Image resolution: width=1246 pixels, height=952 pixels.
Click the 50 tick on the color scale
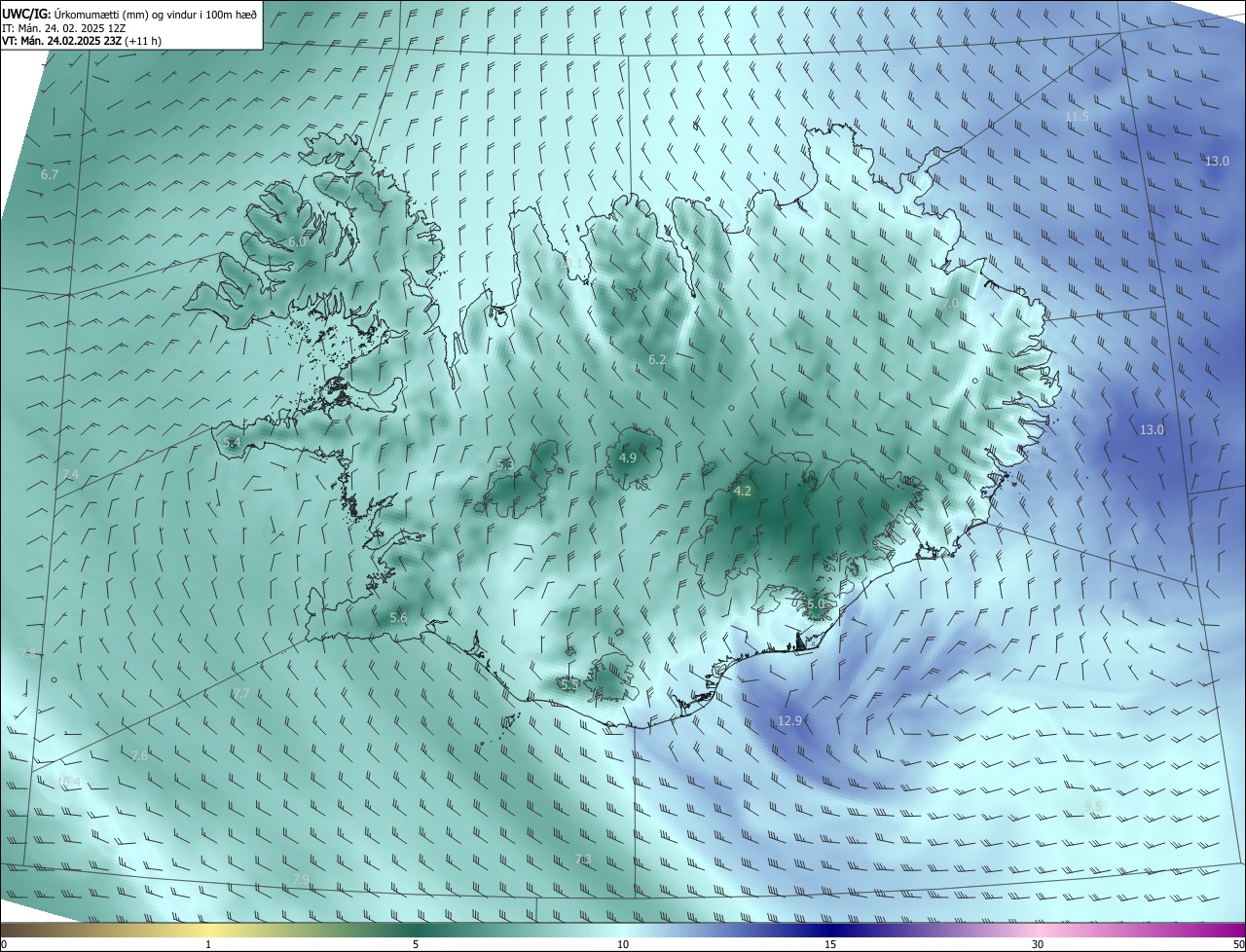point(1238,944)
